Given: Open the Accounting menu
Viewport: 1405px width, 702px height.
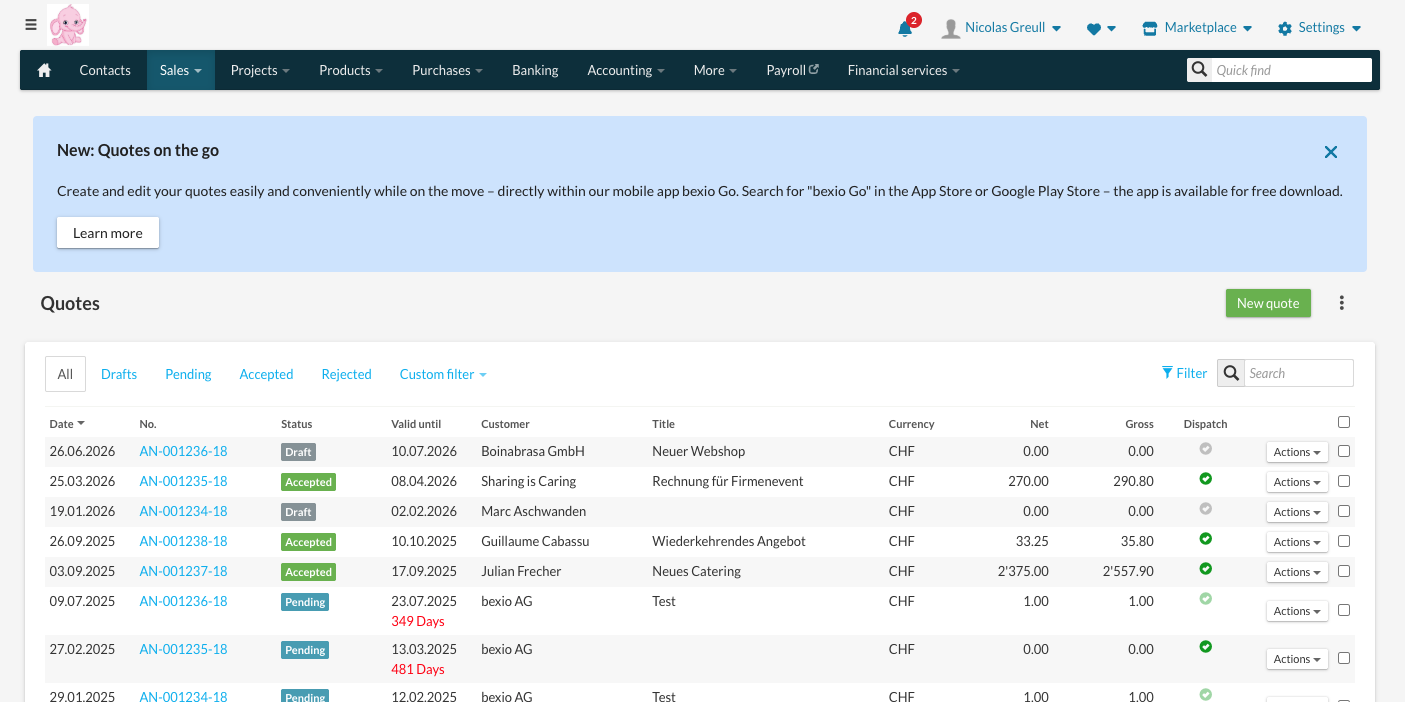Looking at the screenshot, I should [626, 70].
